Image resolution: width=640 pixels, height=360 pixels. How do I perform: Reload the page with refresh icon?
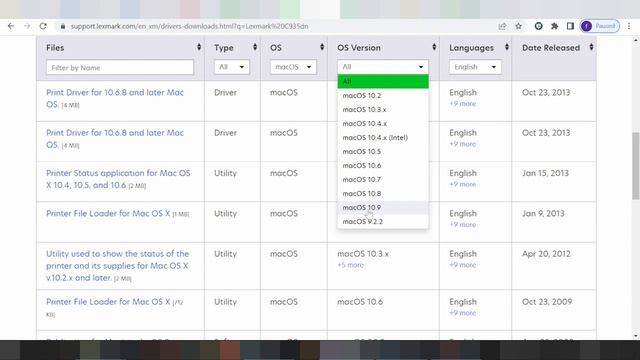[43, 26]
